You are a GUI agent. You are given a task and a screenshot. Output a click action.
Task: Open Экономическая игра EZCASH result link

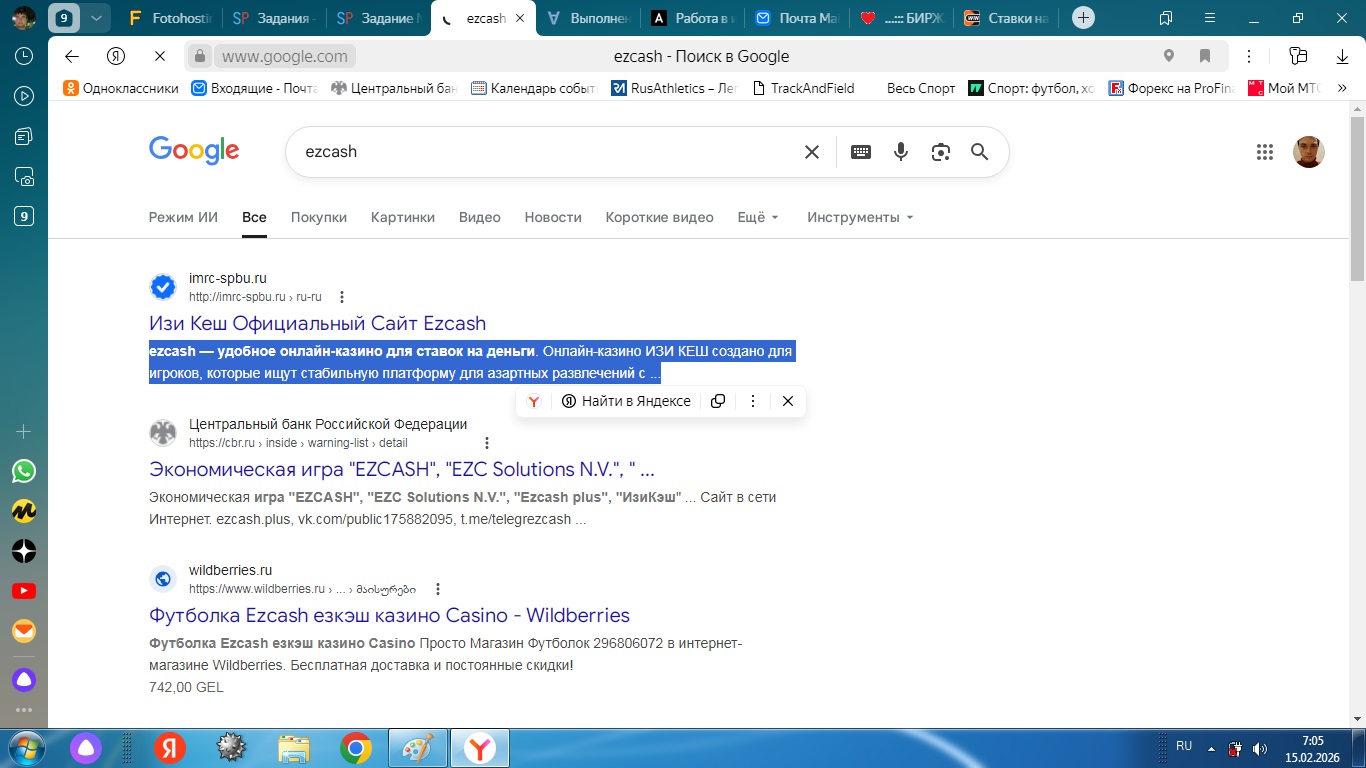point(402,470)
